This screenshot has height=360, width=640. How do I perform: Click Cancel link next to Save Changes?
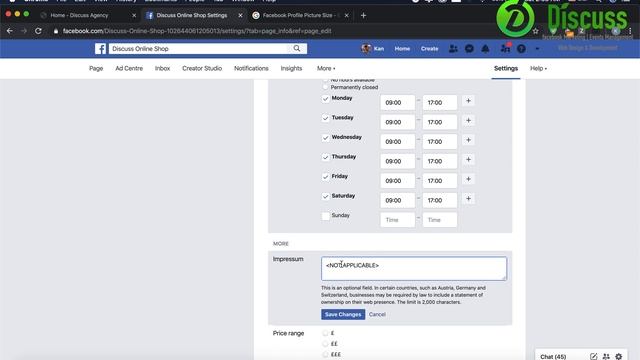tap(377, 314)
